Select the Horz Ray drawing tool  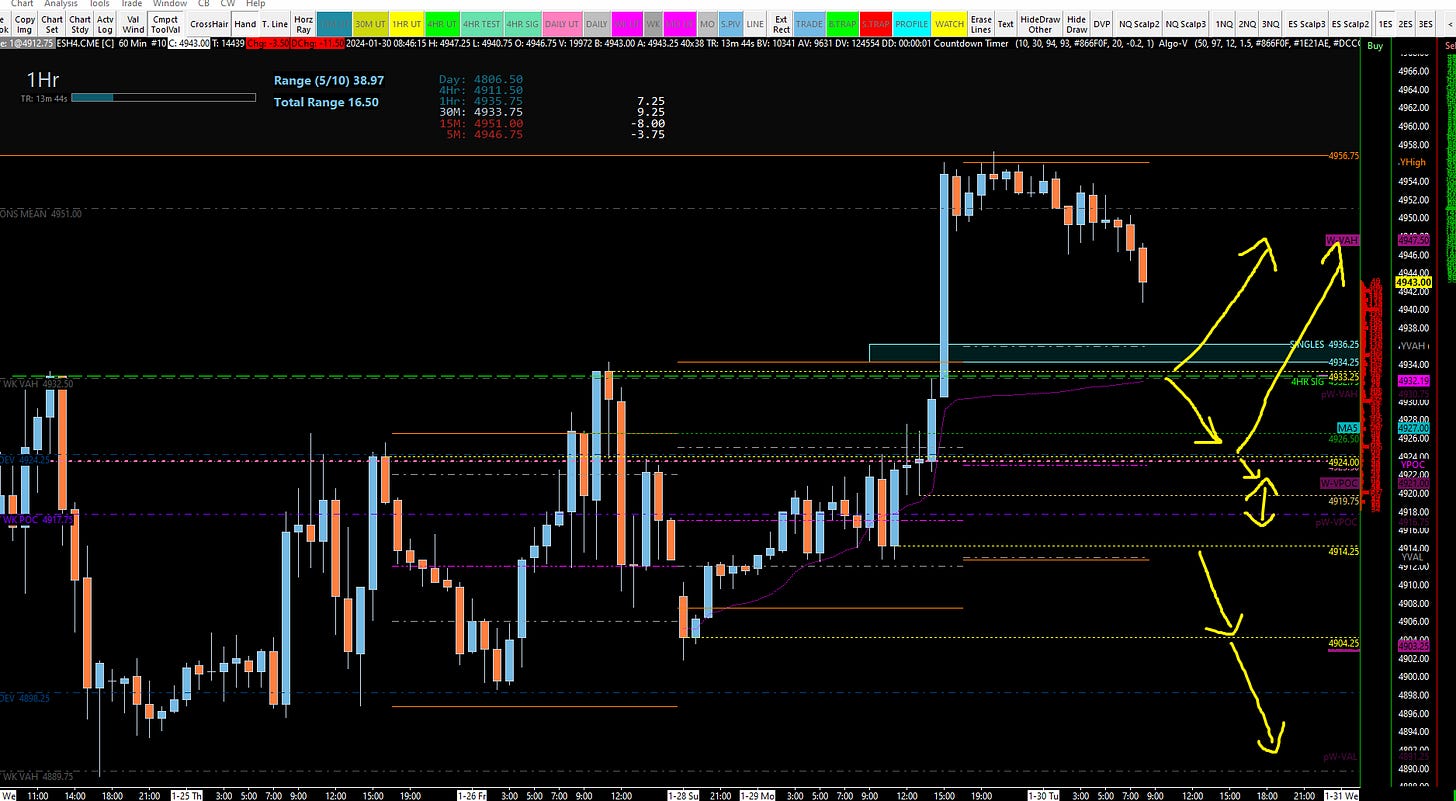point(304,24)
